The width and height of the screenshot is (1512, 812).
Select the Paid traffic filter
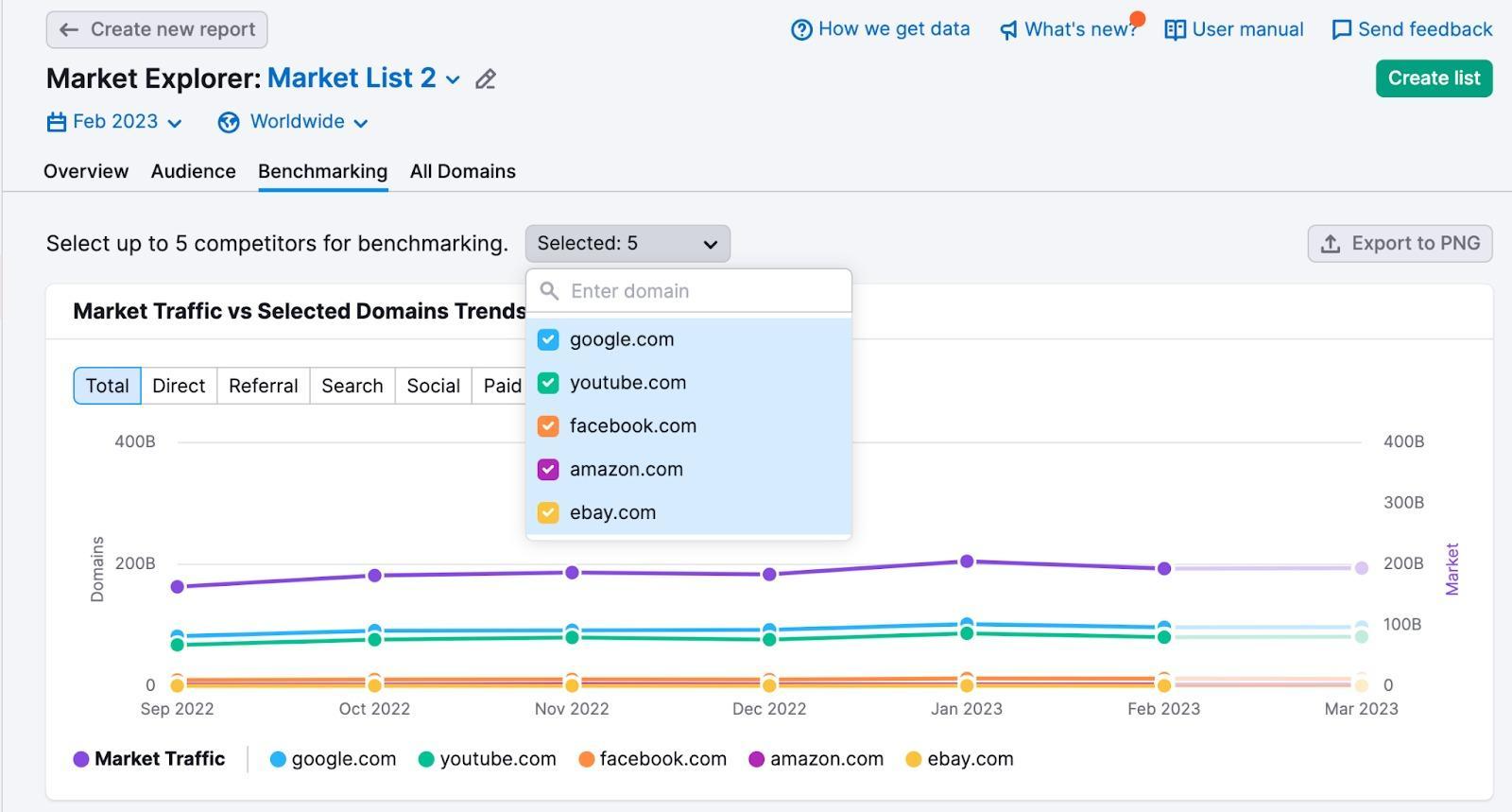(x=501, y=386)
